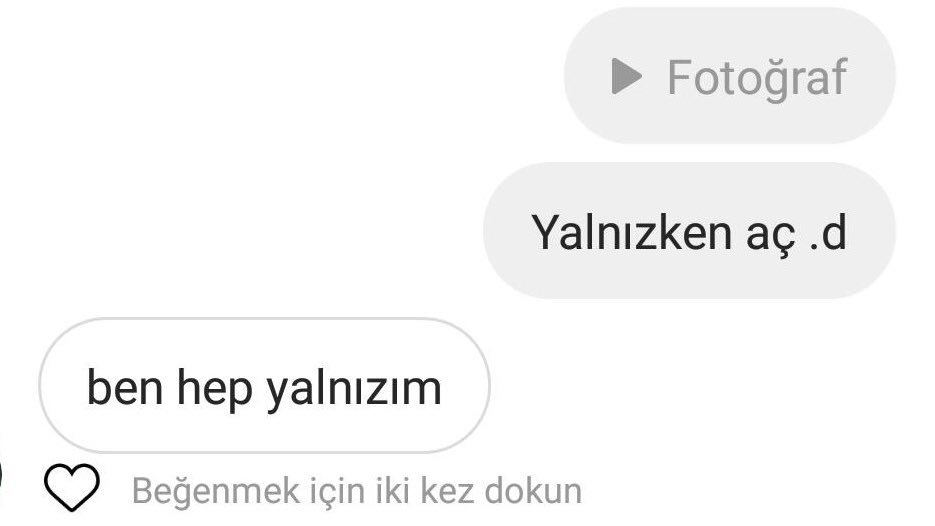
Task: Click the "Beğenmek için iki kez dokun" hint
Action: [357, 491]
